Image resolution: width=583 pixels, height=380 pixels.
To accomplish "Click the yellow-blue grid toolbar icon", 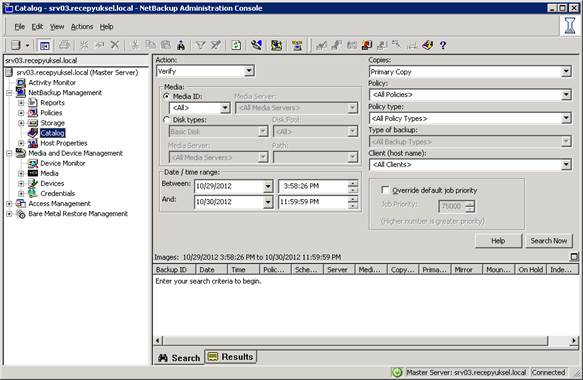I will point(276,45).
